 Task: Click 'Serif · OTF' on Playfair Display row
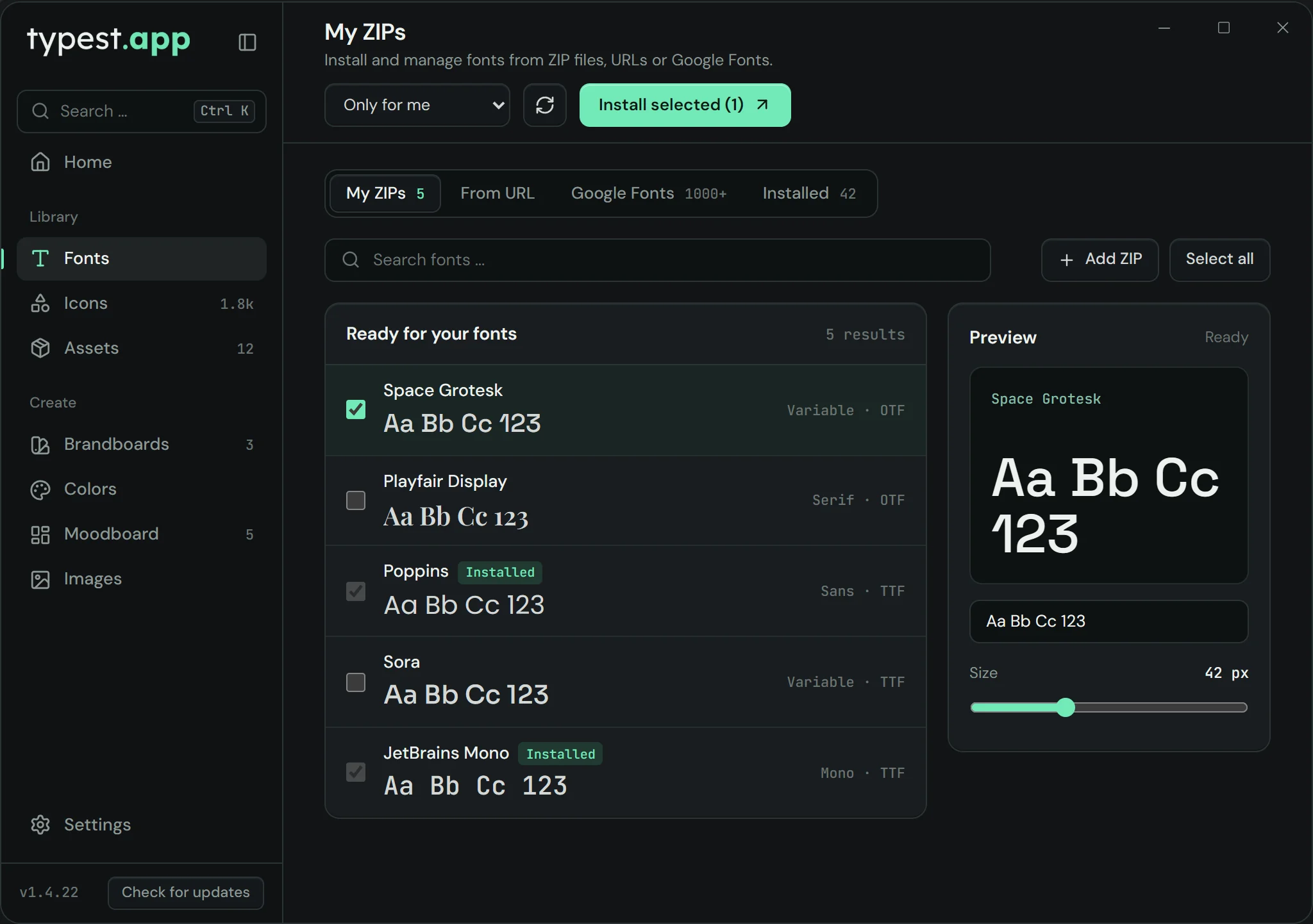[x=858, y=500]
